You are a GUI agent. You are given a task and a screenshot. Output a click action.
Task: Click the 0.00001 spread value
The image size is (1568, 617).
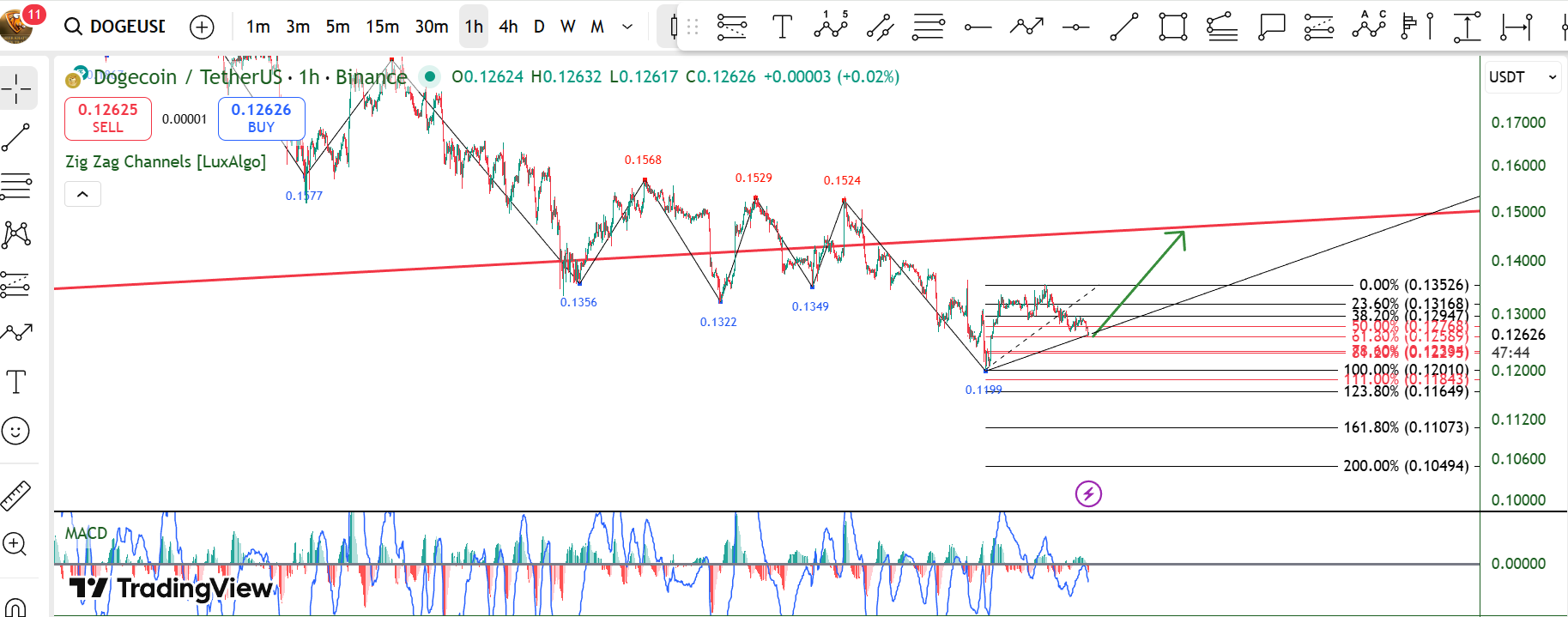[x=185, y=119]
